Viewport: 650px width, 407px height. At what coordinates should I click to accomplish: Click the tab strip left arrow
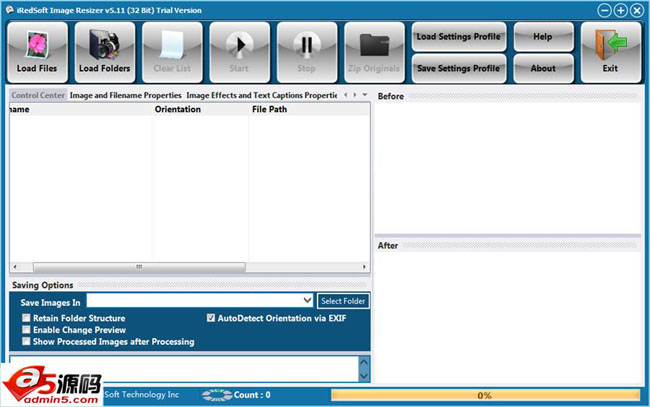point(345,95)
